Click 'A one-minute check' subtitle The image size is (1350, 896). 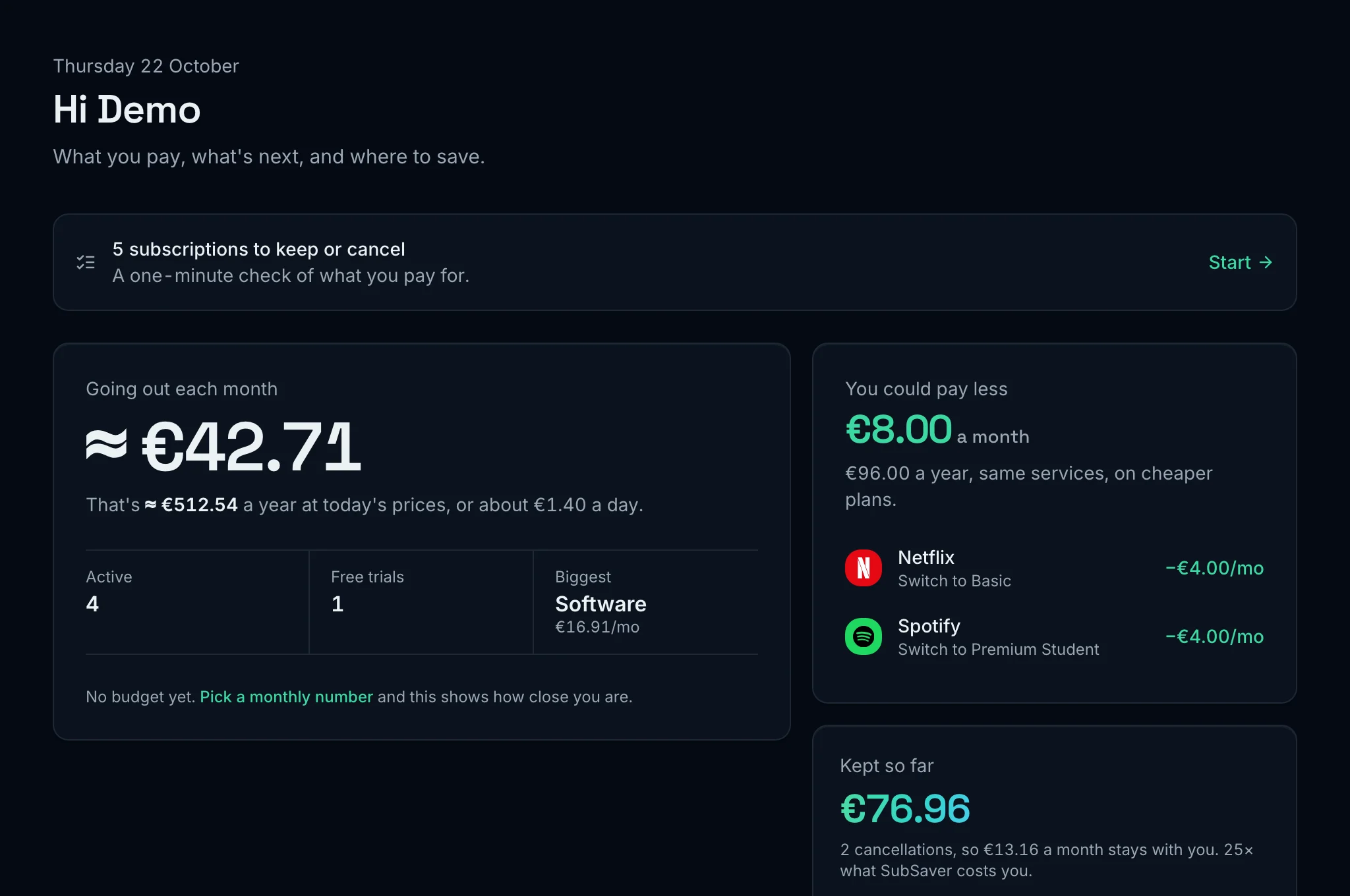point(291,275)
